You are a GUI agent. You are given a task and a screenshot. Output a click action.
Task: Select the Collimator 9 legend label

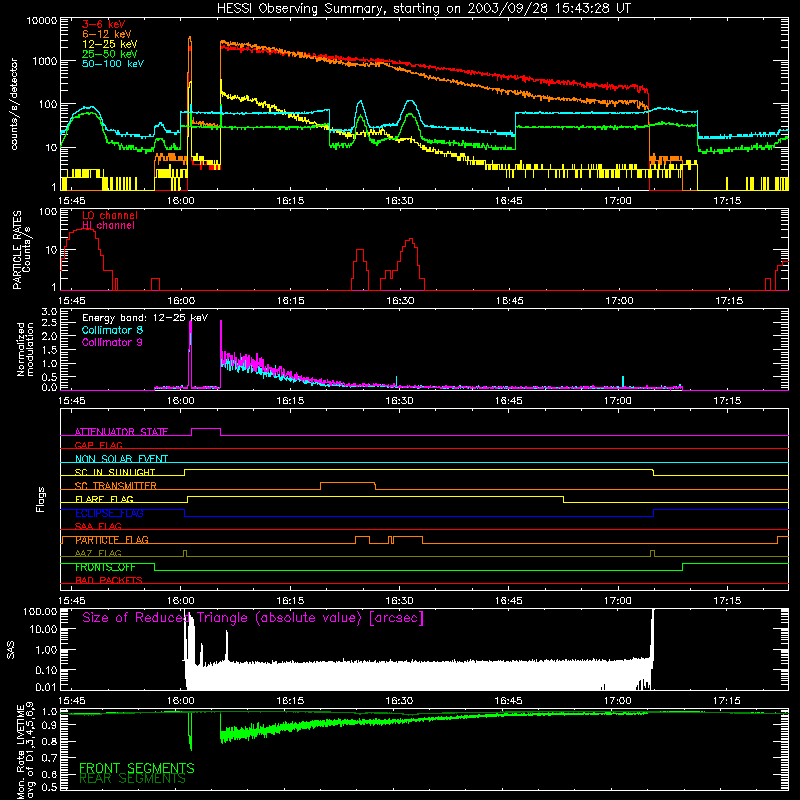point(112,342)
